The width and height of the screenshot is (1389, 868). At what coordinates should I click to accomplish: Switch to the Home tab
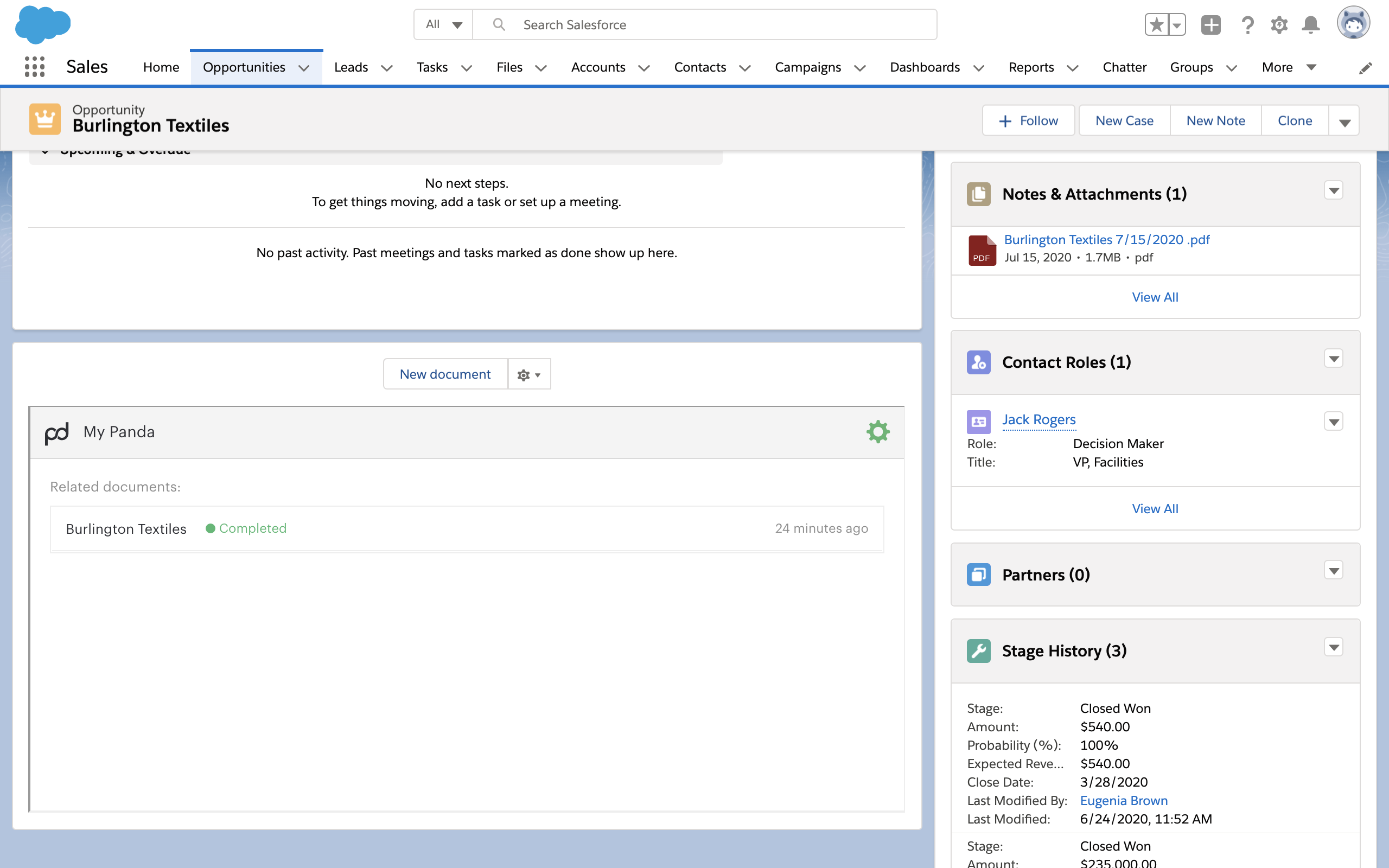pos(161,67)
